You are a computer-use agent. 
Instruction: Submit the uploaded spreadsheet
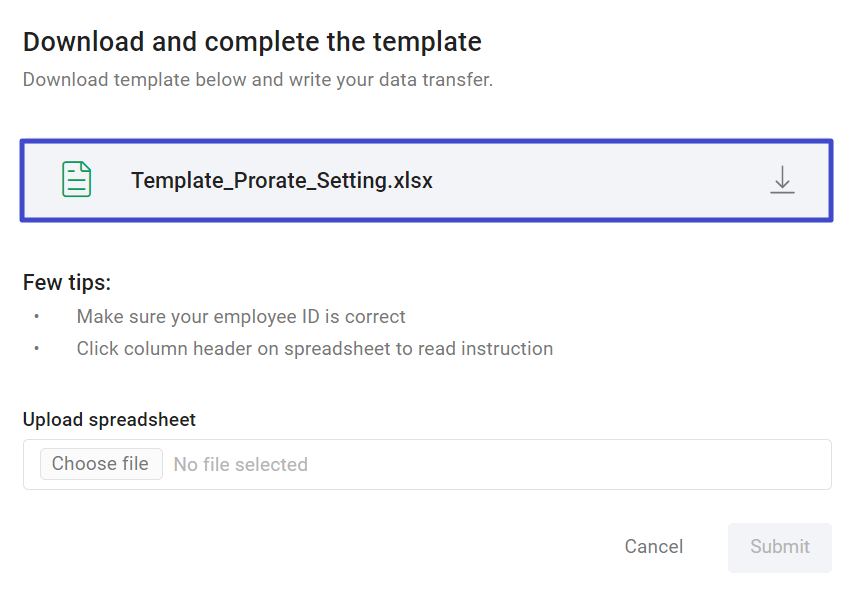click(x=779, y=546)
